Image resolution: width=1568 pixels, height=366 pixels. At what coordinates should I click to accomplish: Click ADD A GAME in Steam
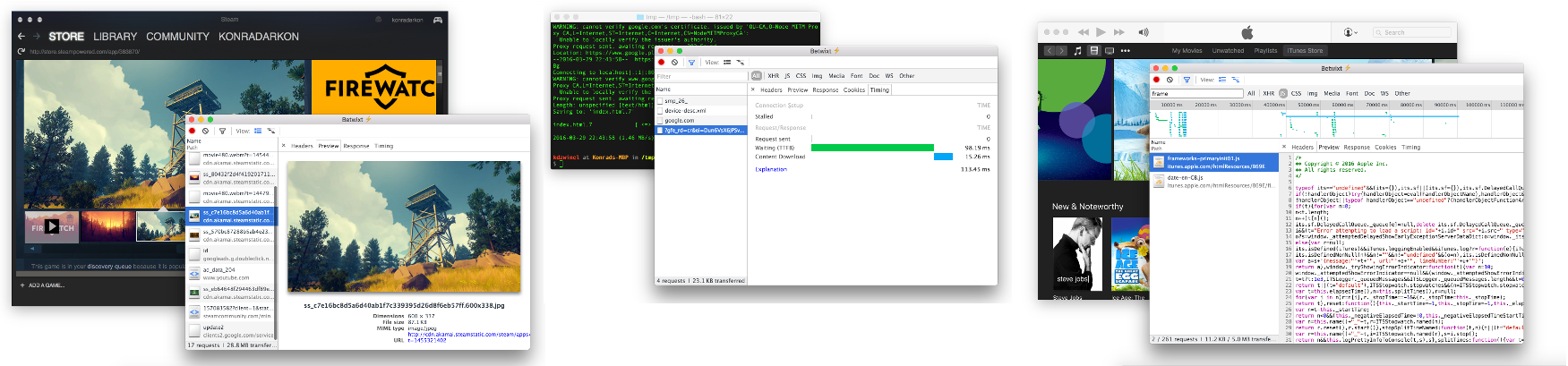[x=45, y=285]
